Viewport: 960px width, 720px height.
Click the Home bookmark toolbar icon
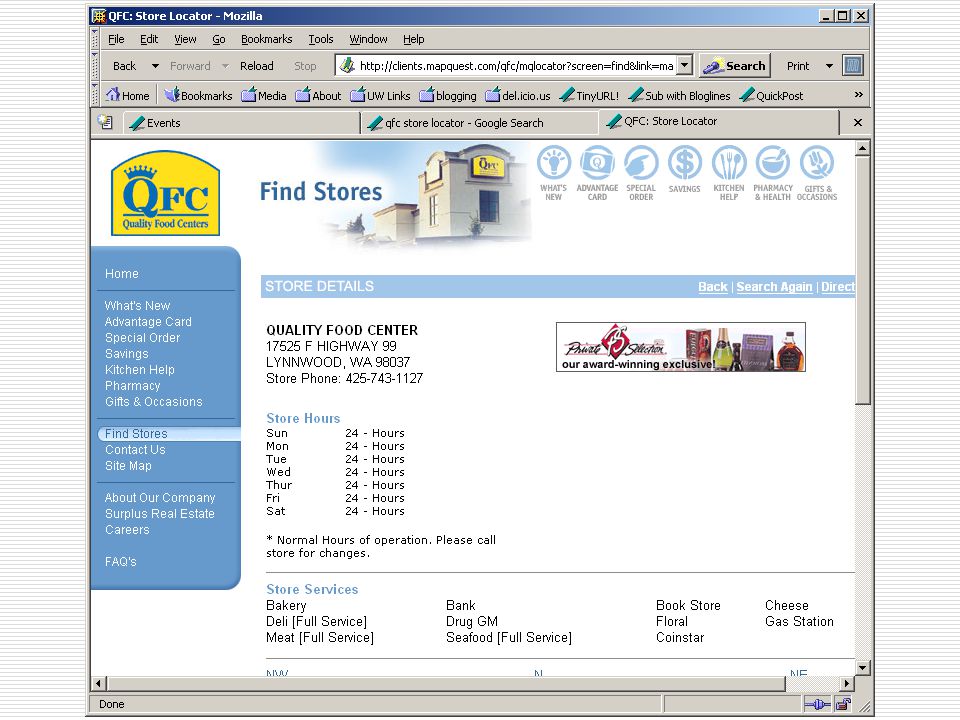point(127,96)
